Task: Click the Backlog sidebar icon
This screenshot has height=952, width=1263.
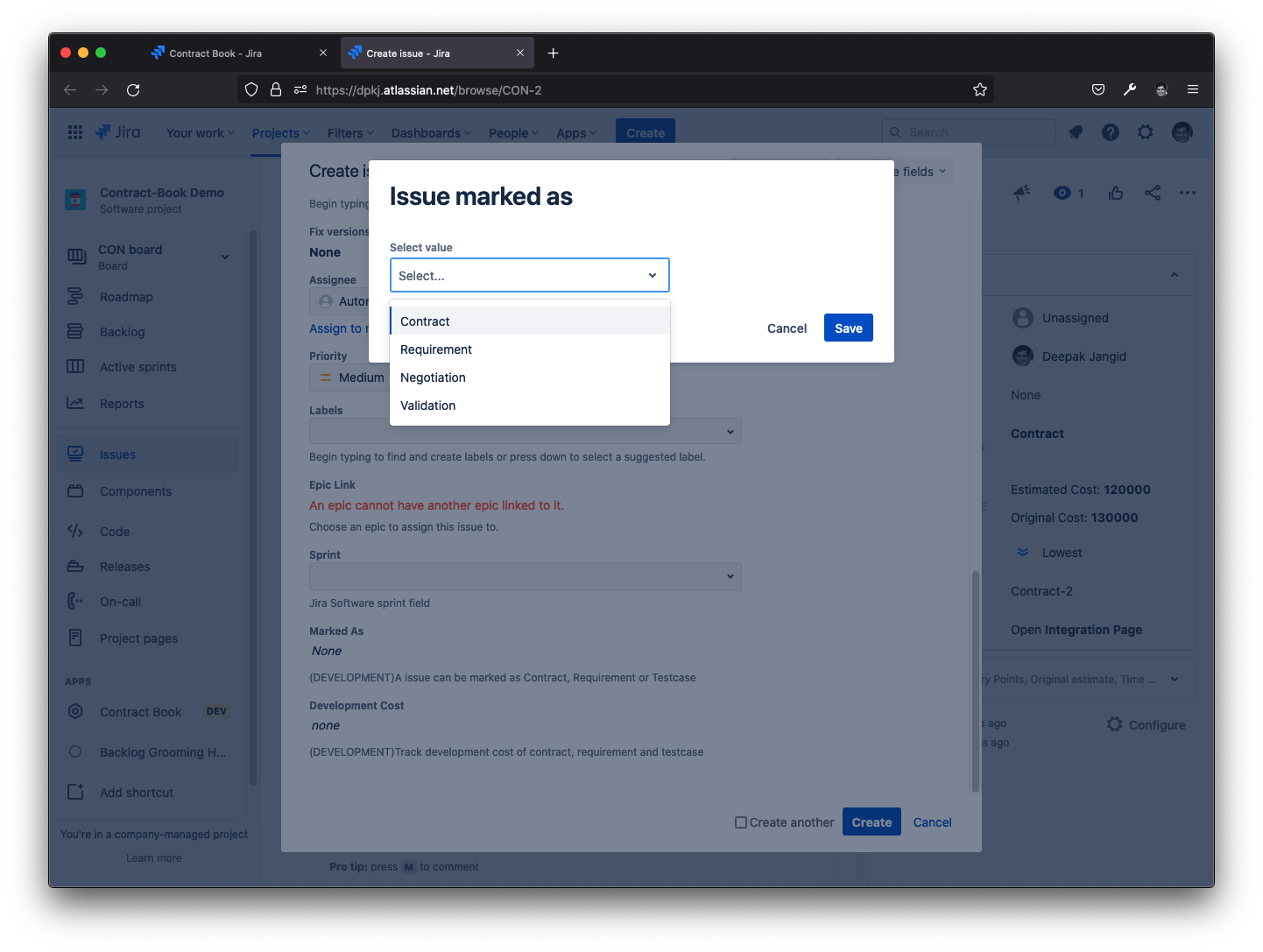Action: [75, 332]
